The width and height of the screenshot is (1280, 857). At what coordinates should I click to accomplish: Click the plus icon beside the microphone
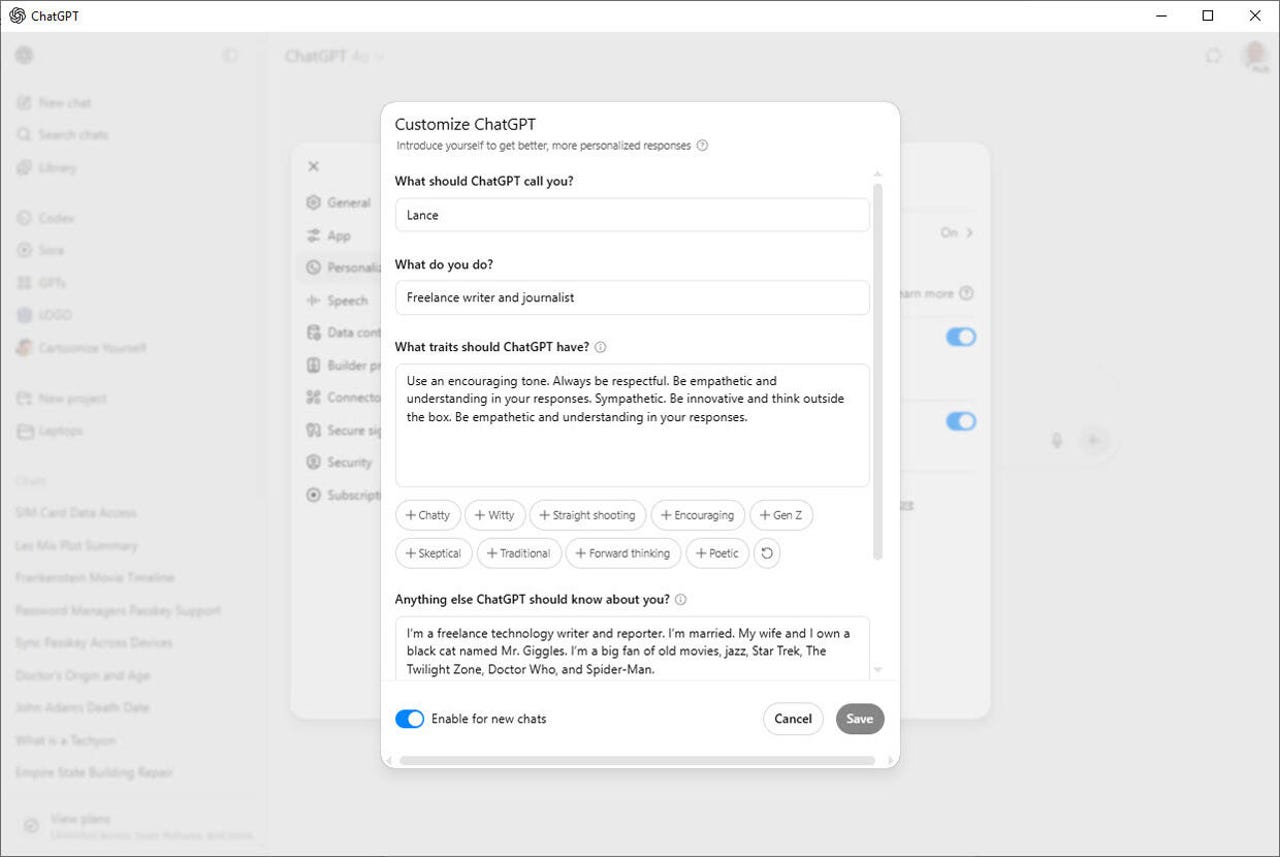pos(1093,440)
